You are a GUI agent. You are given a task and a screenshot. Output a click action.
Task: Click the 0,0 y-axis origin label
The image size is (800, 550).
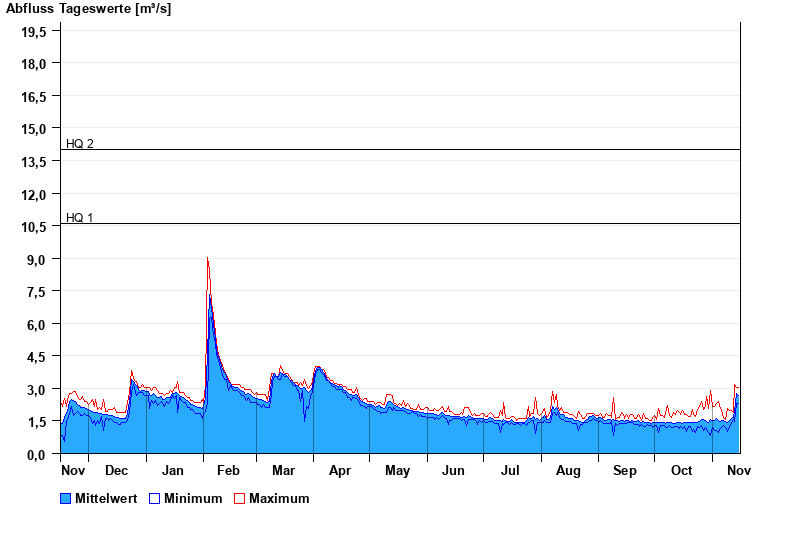point(37,454)
